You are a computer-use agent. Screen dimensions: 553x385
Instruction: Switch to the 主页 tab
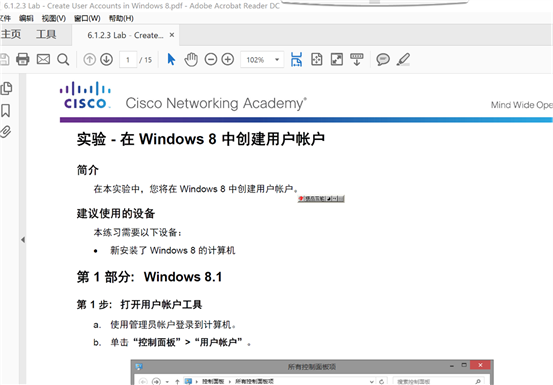[11, 34]
